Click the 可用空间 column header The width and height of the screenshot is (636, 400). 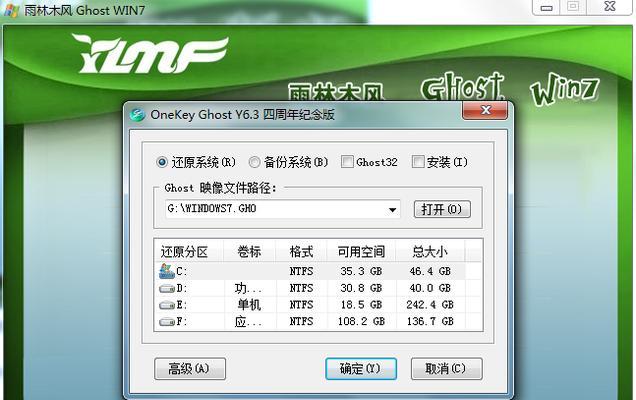[x=361, y=252]
